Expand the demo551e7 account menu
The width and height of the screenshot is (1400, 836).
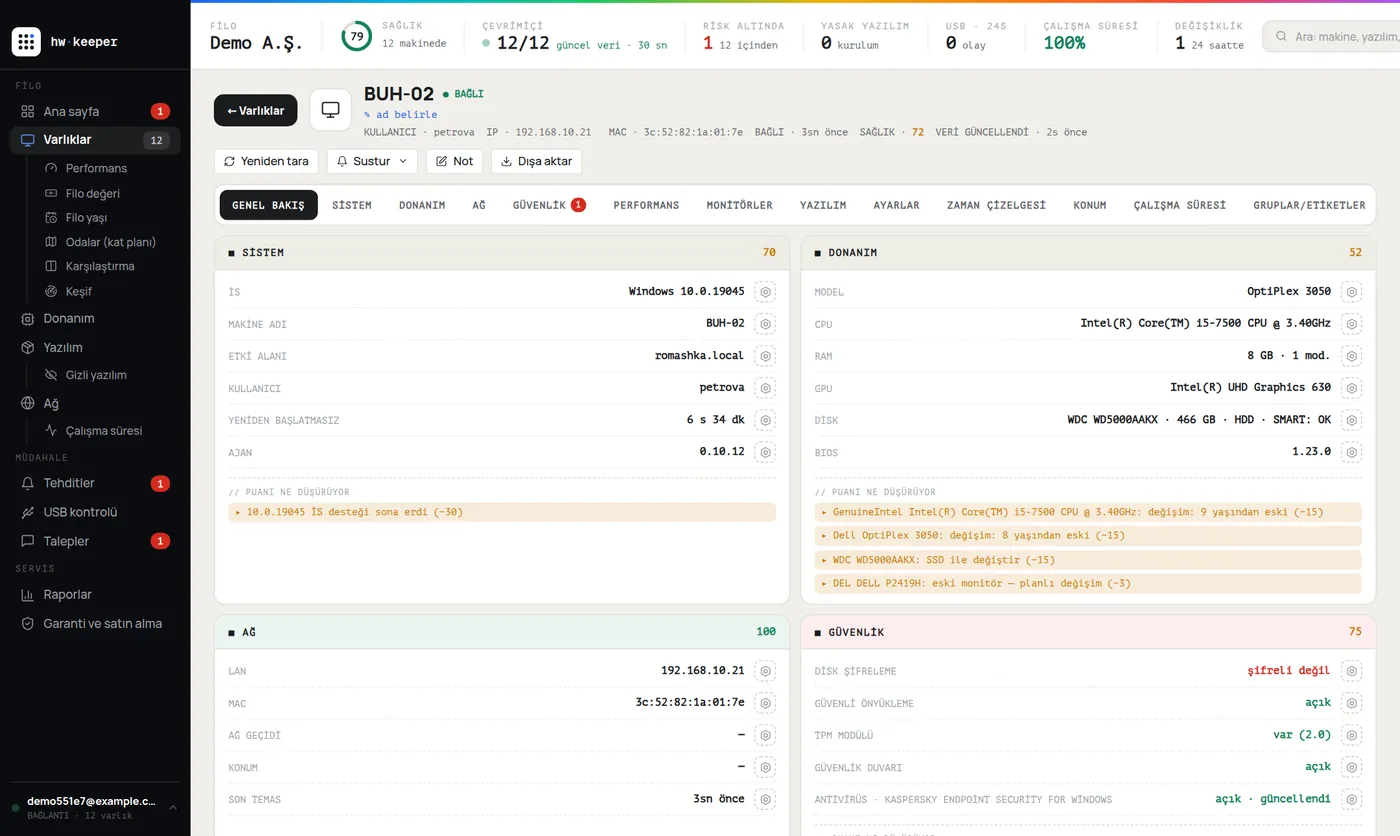[95, 808]
